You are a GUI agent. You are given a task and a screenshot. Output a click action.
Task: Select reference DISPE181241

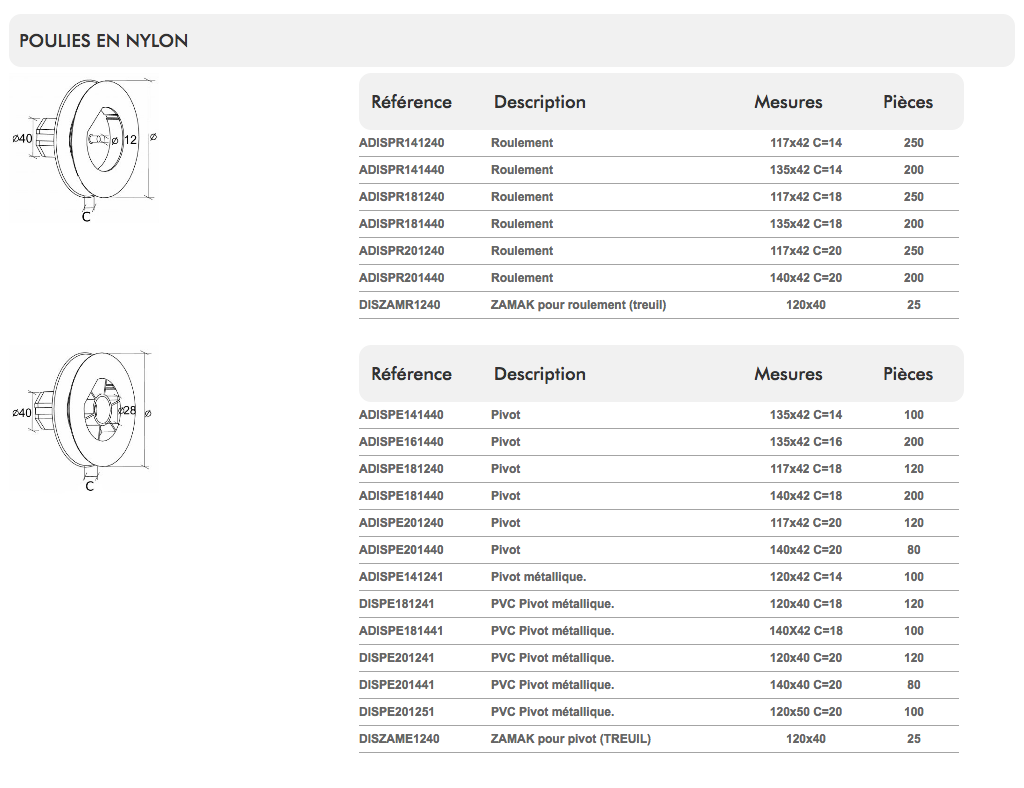tap(396, 604)
